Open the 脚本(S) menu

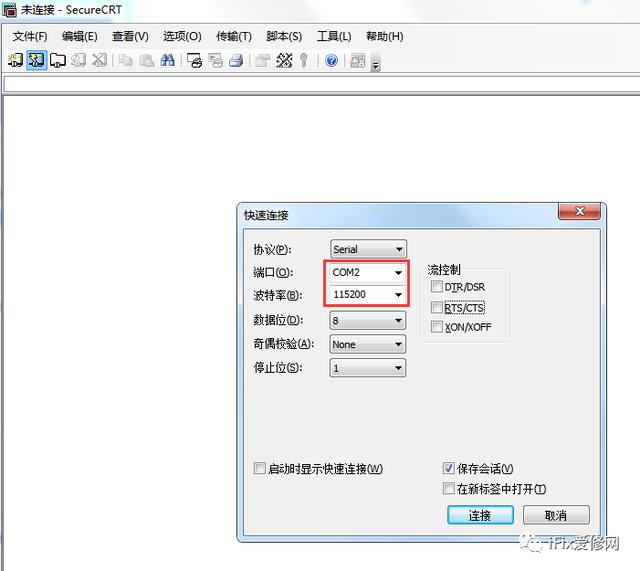(284, 36)
